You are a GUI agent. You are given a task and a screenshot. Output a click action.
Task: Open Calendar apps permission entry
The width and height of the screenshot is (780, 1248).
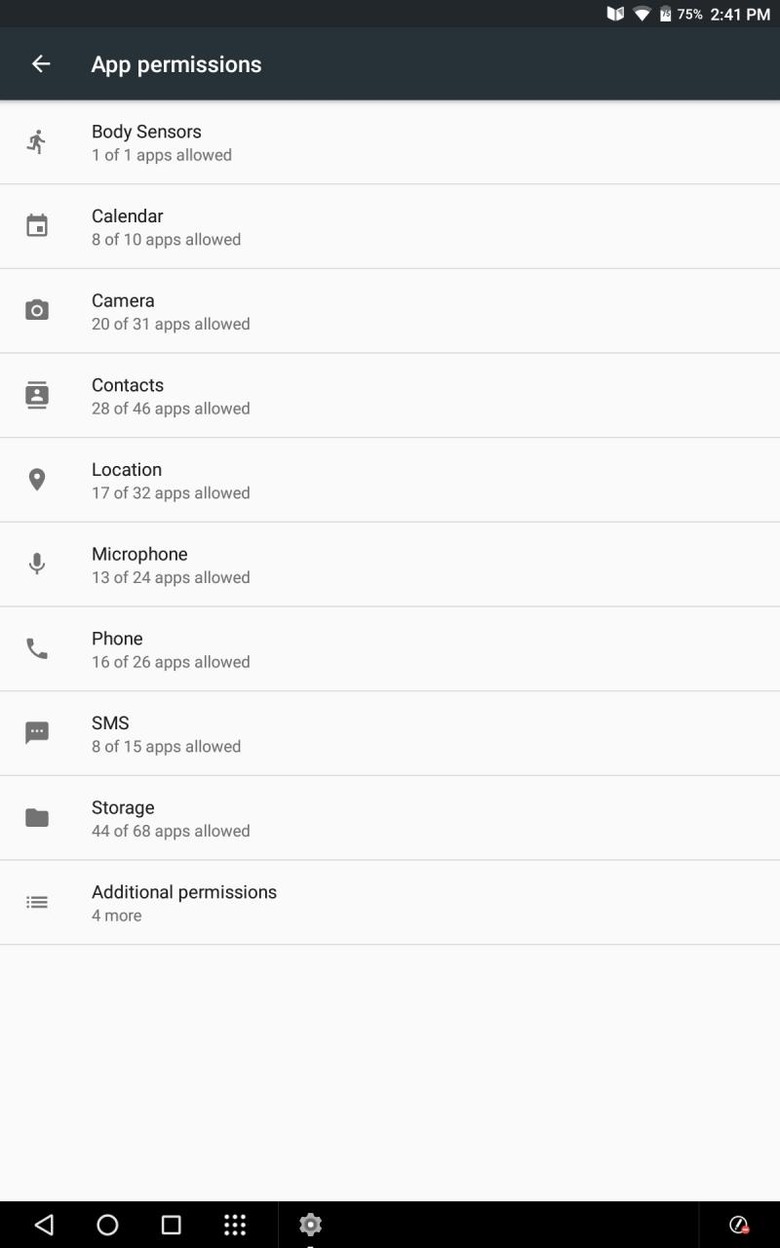pyautogui.click(x=166, y=227)
